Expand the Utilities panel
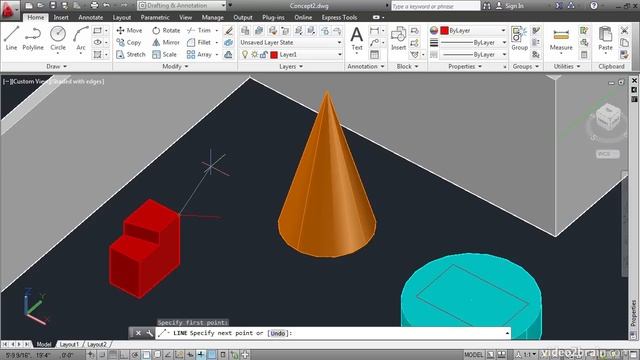This screenshot has width=640, height=360. pyautogui.click(x=567, y=66)
